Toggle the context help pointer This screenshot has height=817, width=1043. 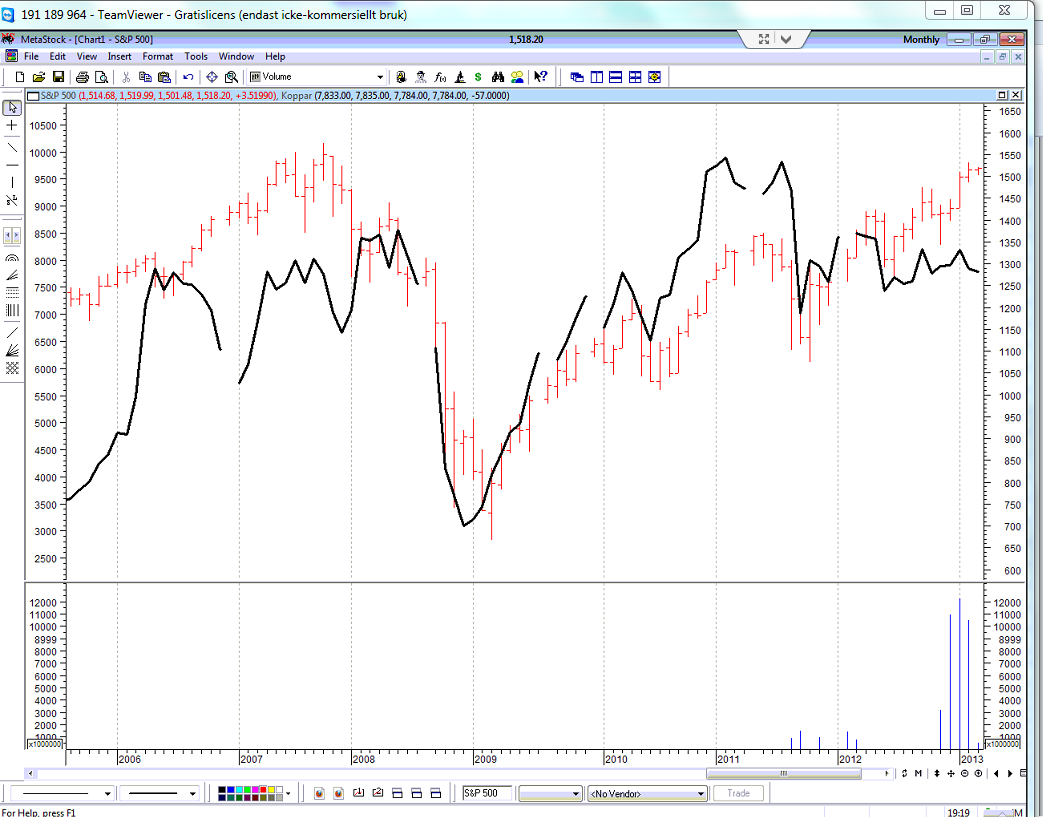[x=540, y=77]
